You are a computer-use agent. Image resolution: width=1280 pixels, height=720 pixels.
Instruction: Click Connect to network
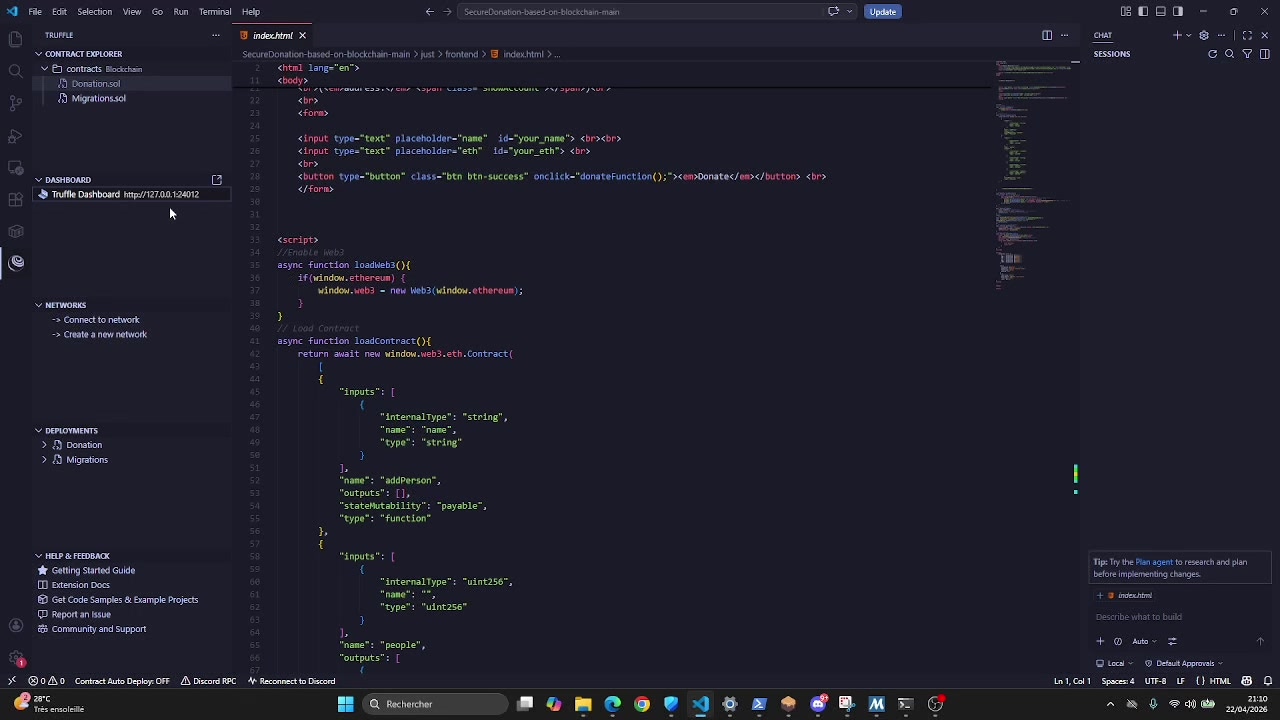pyautogui.click(x=101, y=320)
